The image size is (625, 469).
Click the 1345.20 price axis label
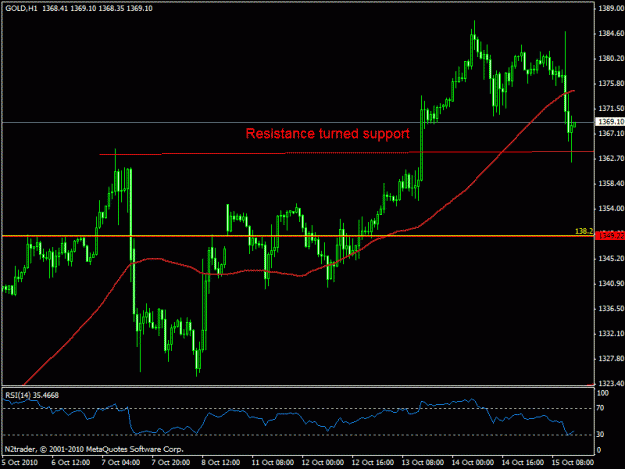[611, 259]
